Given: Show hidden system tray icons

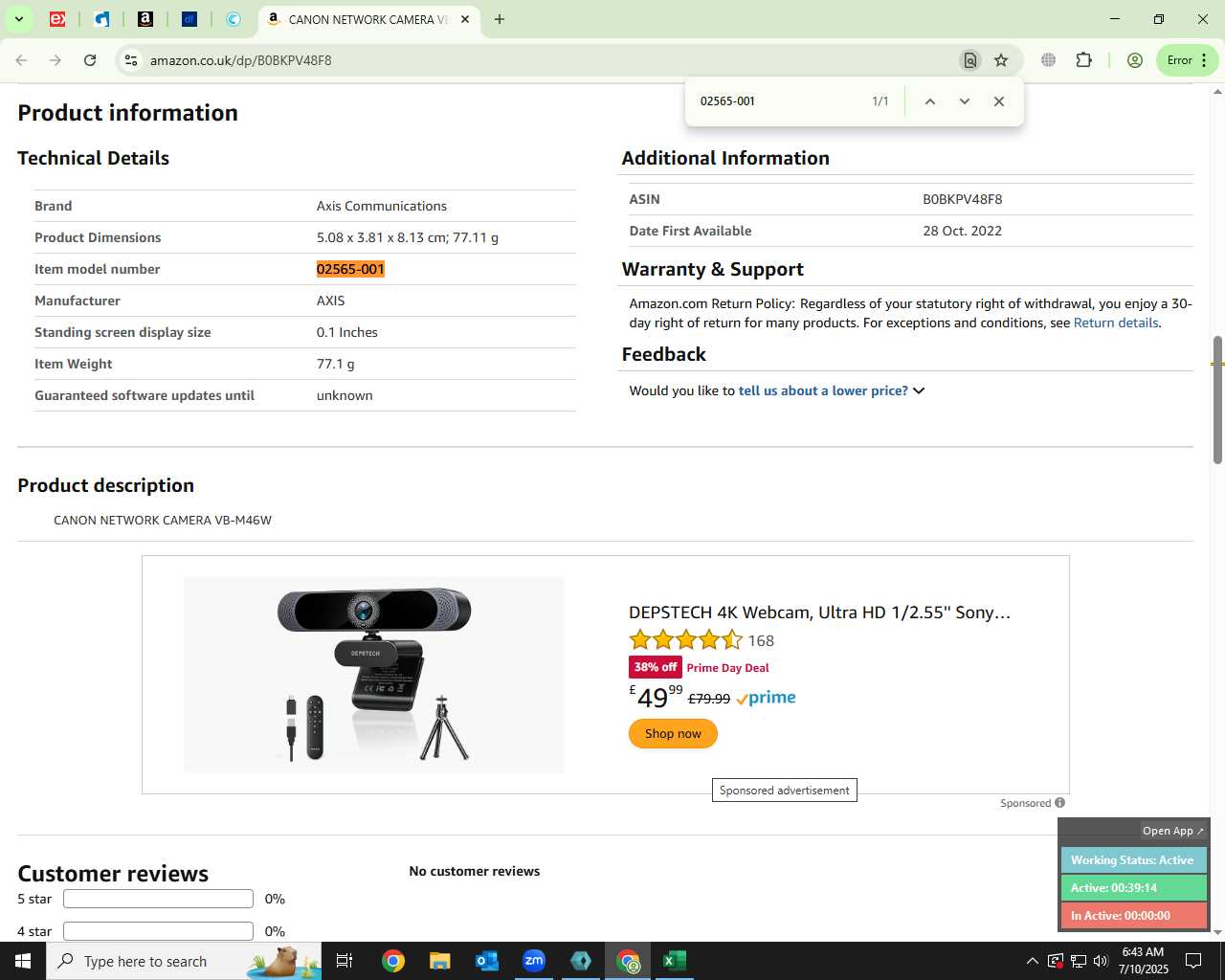Looking at the screenshot, I should point(1032,961).
